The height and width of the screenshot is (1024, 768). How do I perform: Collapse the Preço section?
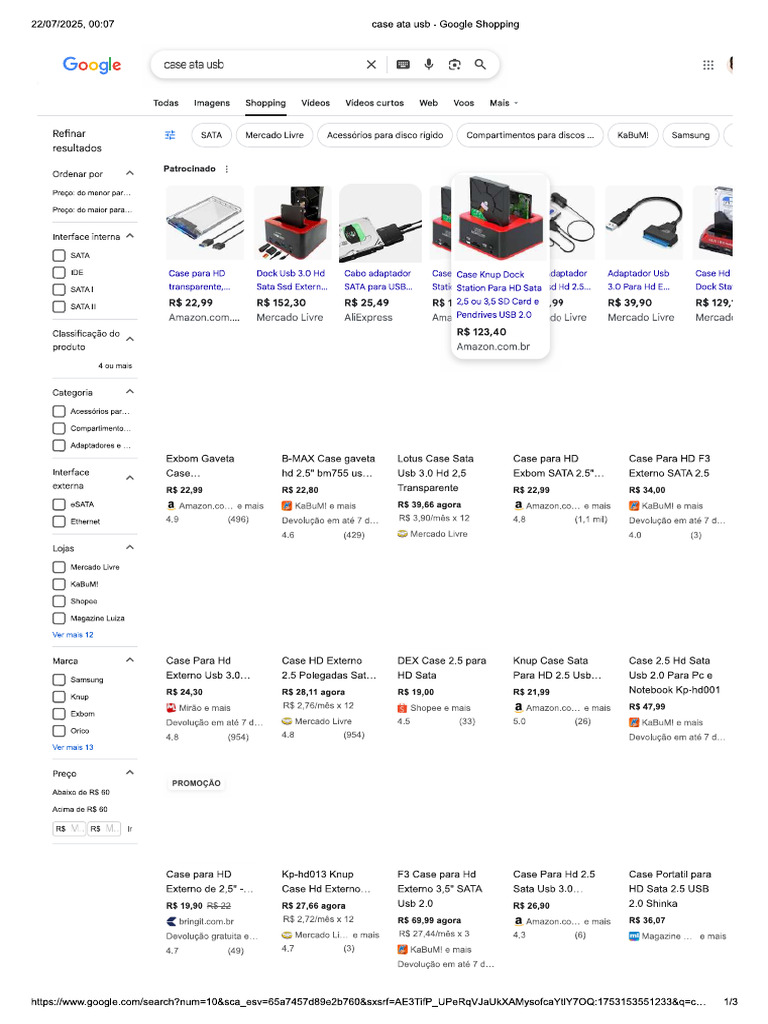(130, 772)
